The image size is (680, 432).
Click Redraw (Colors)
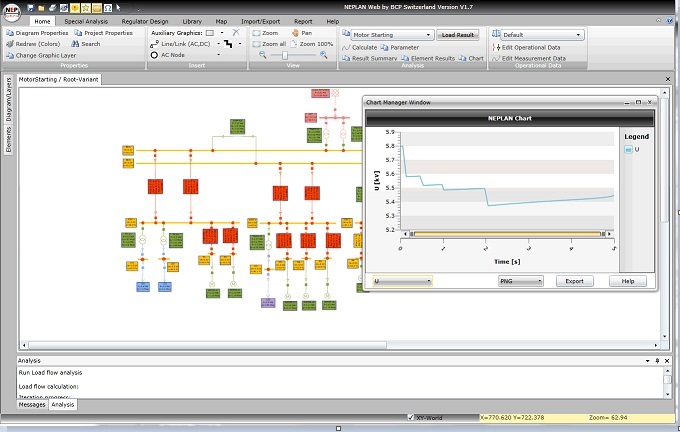point(33,44)
